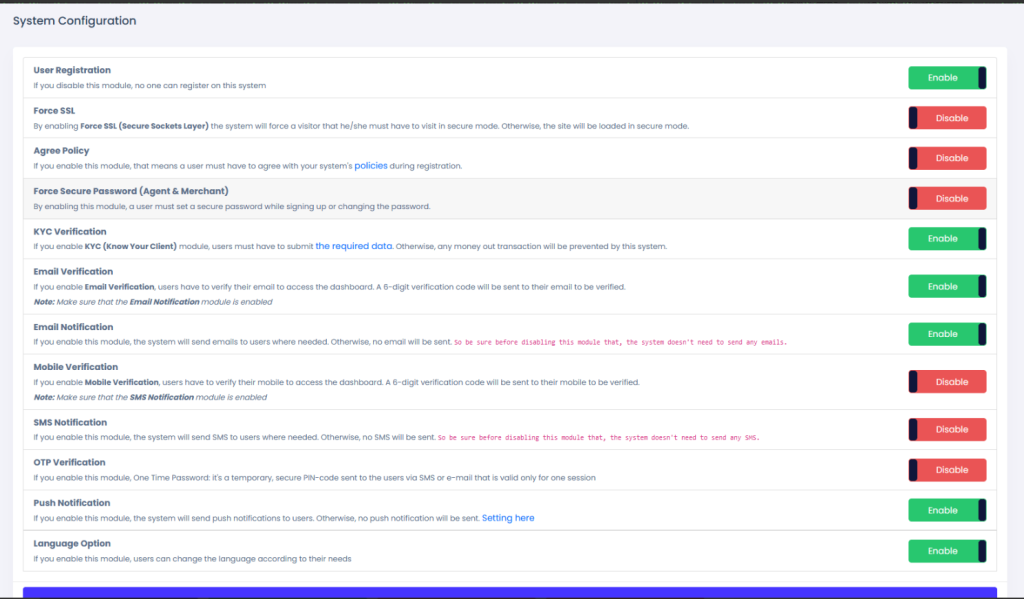Open 'the required data' link
The height and width of the screenshot is (599, 1024).
point(353,246)
